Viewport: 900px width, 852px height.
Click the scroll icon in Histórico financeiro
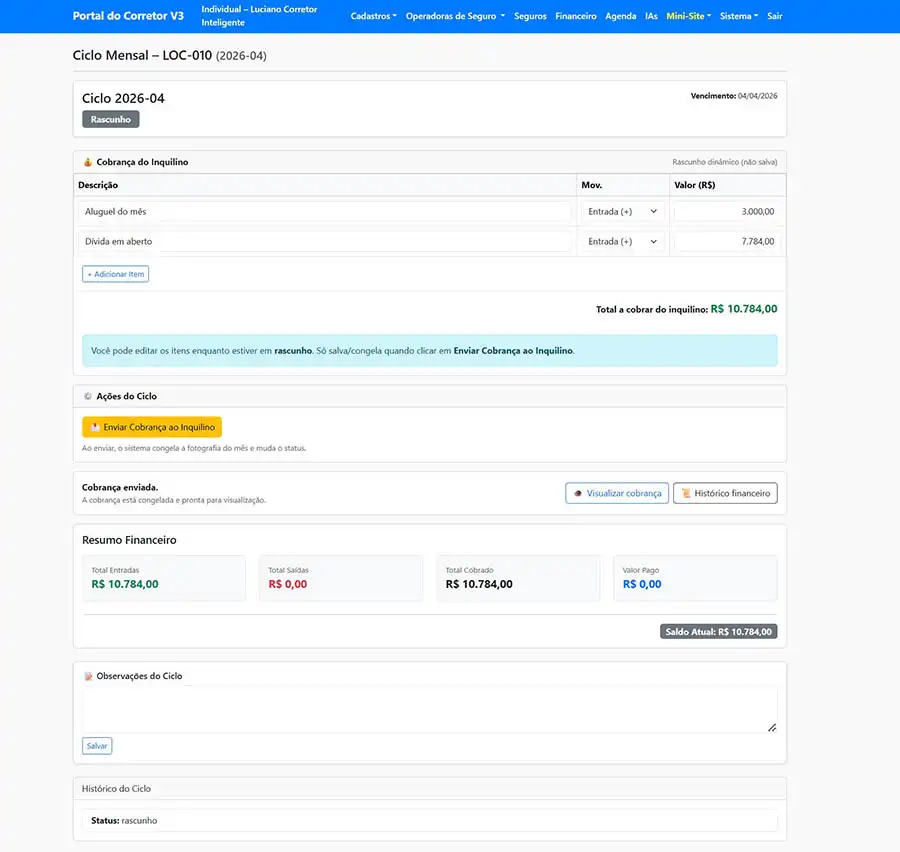point(686,493)
